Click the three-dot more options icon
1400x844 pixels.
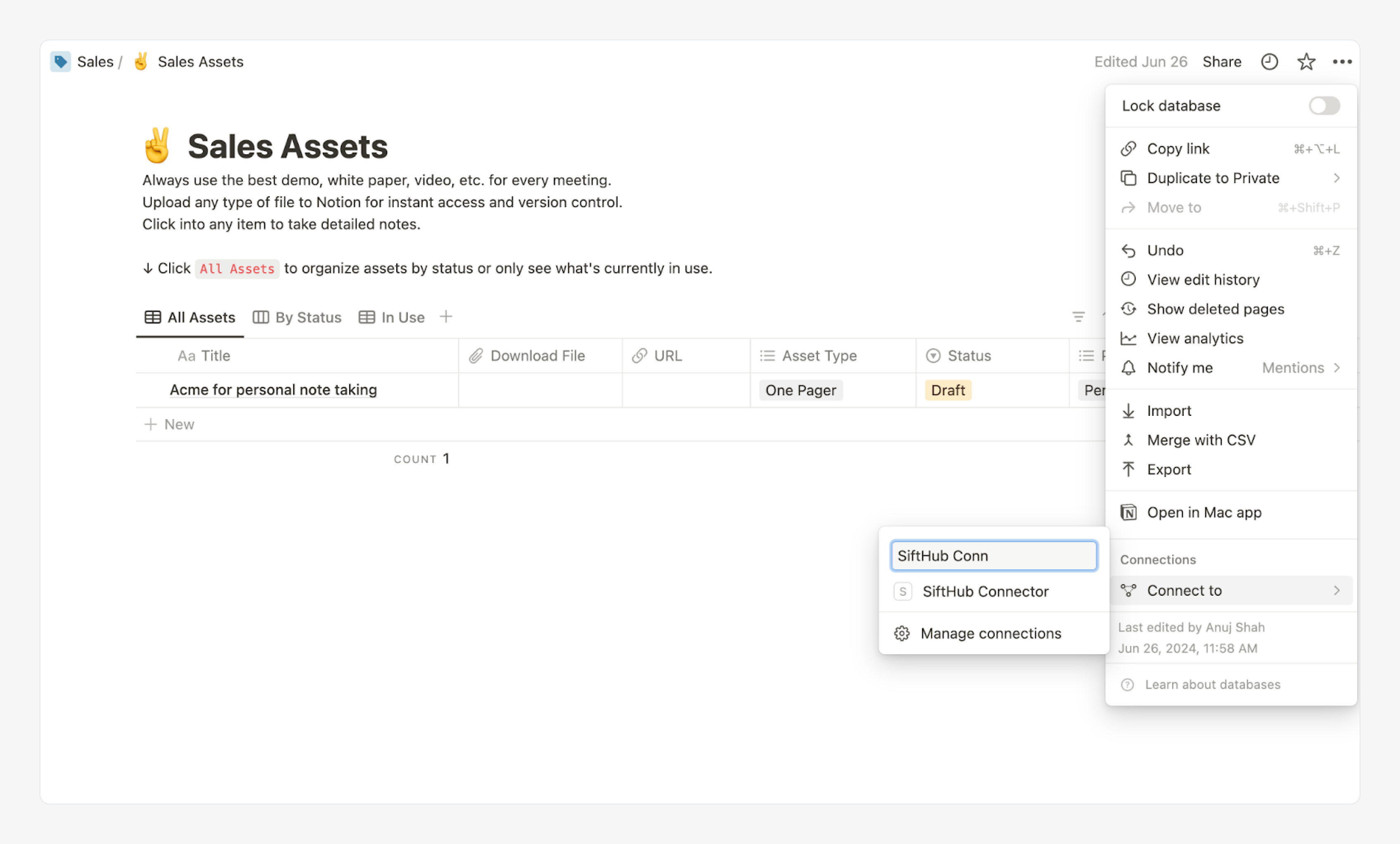pyautogui.click(x=1342, y=61)
